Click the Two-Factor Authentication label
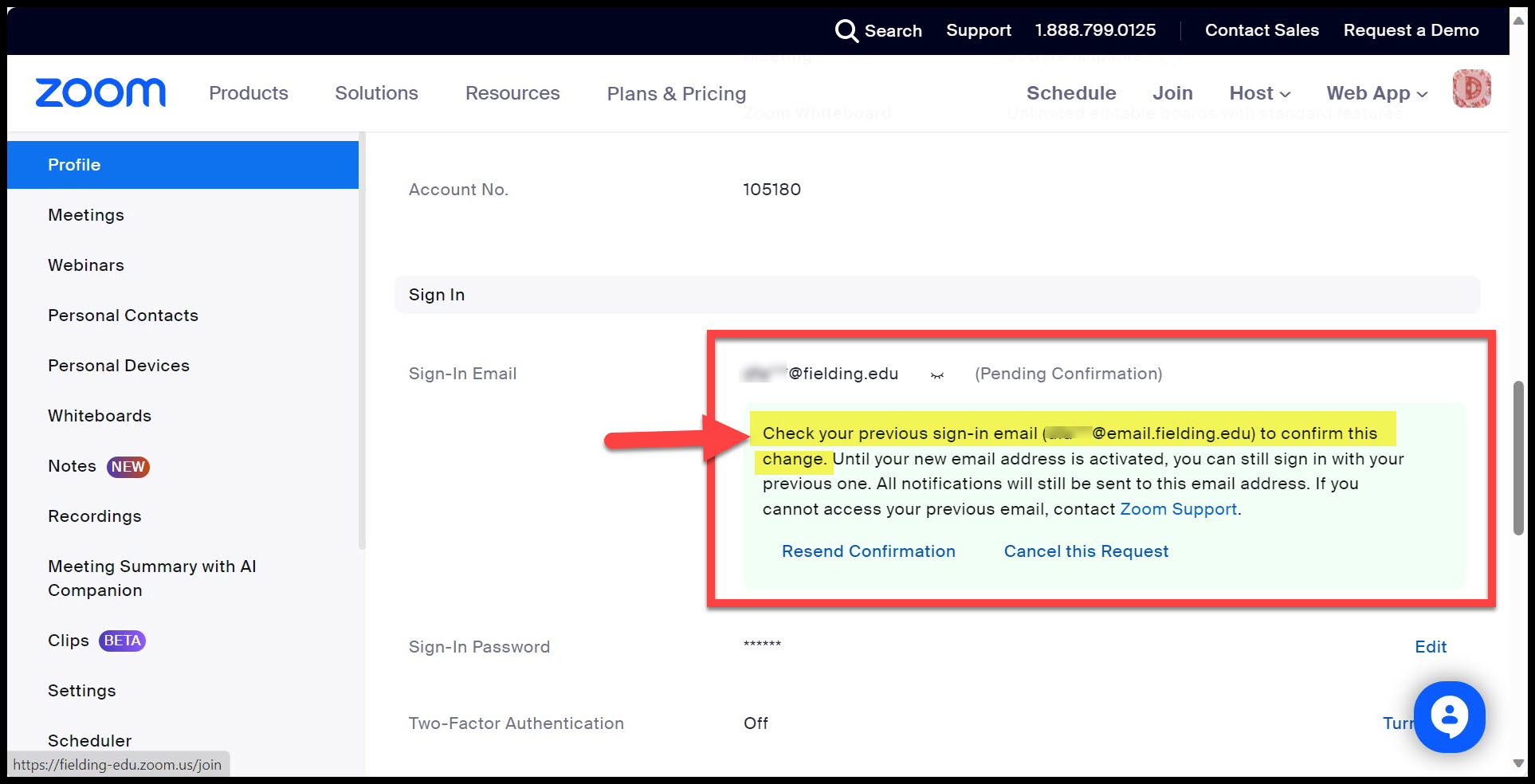This screenshot has height=784, width=1535. 516,723
